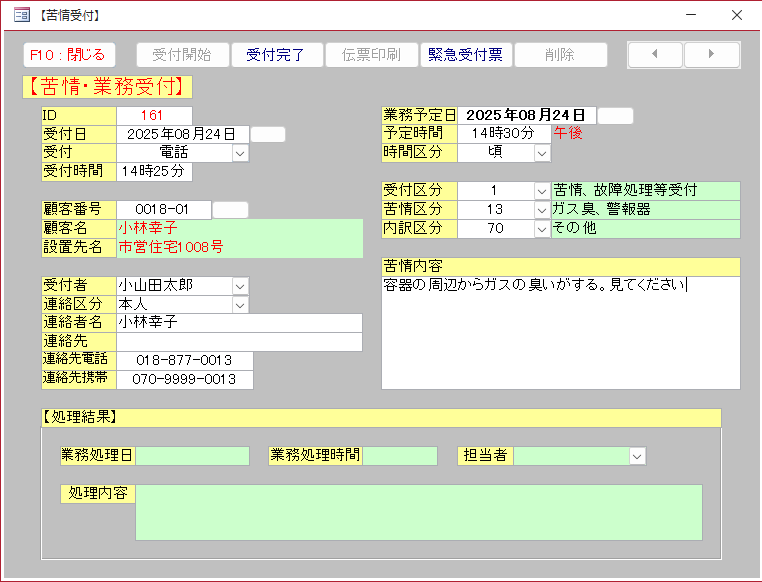
Task: Open the 受付者 dropdown list
Action: tap(240, 286)
